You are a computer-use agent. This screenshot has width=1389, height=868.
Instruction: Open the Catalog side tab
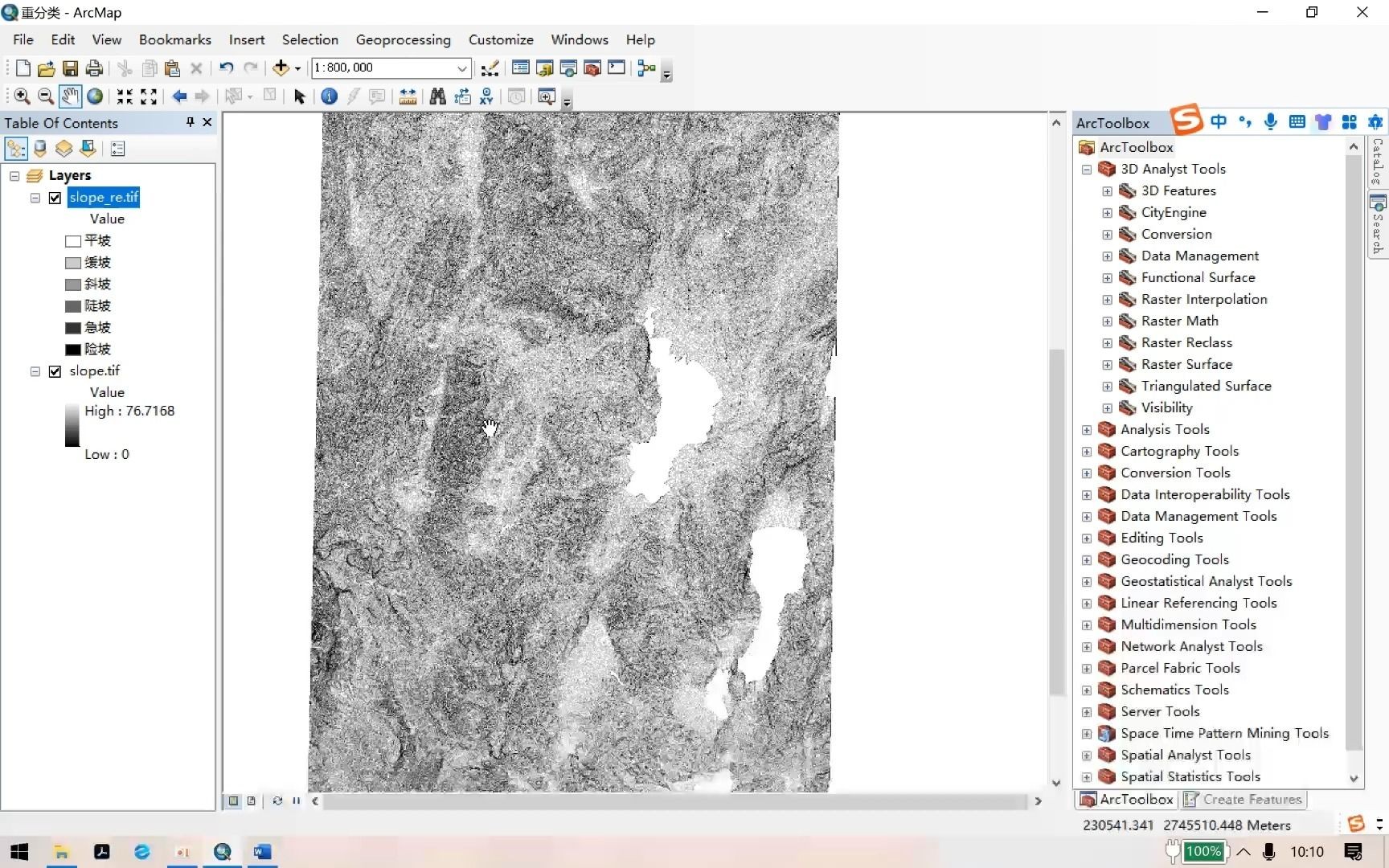tap(1378, 162)
